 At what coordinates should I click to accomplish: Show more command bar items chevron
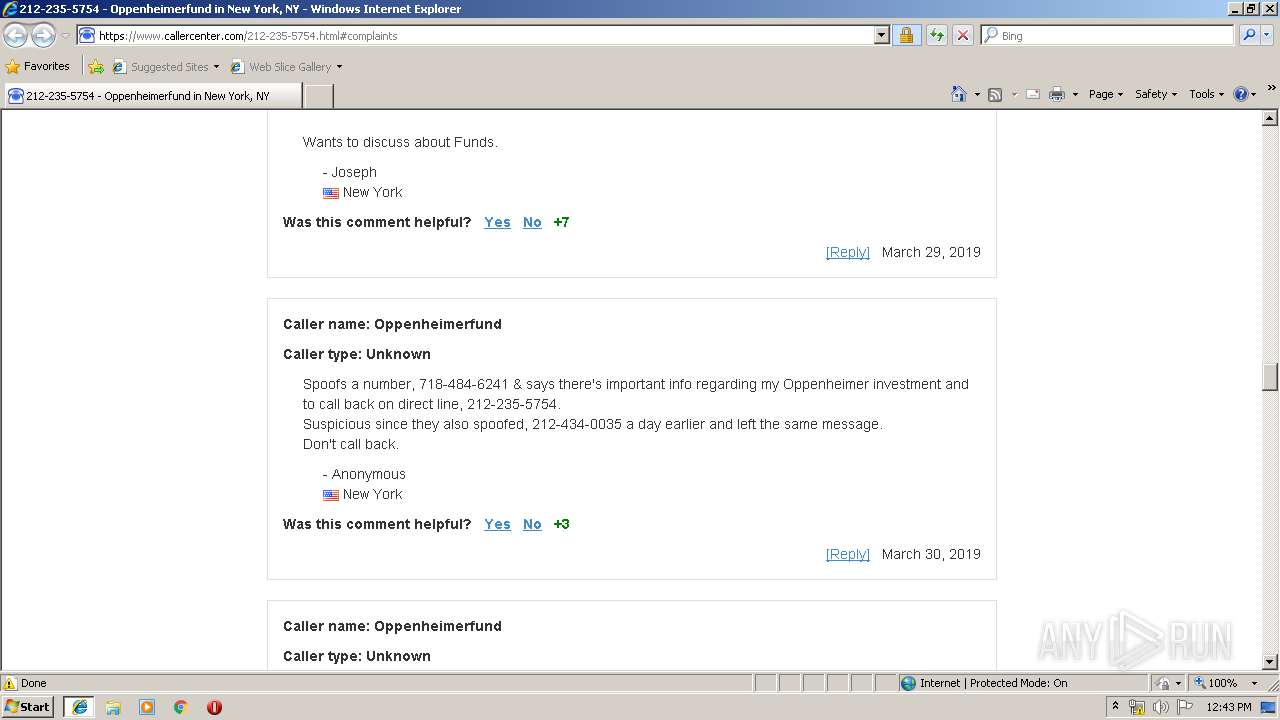click(1271, 88)
